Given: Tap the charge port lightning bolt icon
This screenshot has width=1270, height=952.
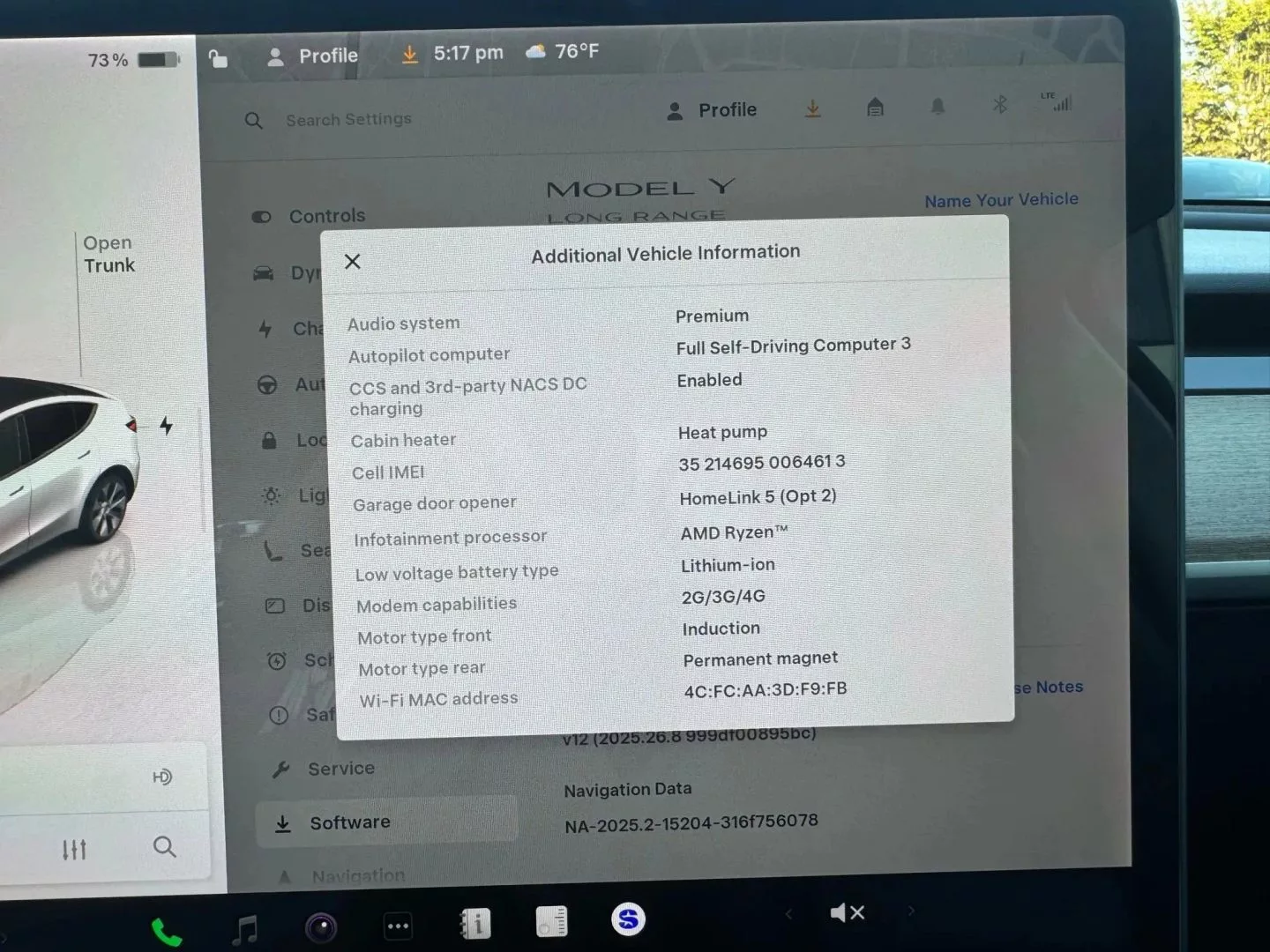Looking at the screenshot, I should (x=166, y=427).
